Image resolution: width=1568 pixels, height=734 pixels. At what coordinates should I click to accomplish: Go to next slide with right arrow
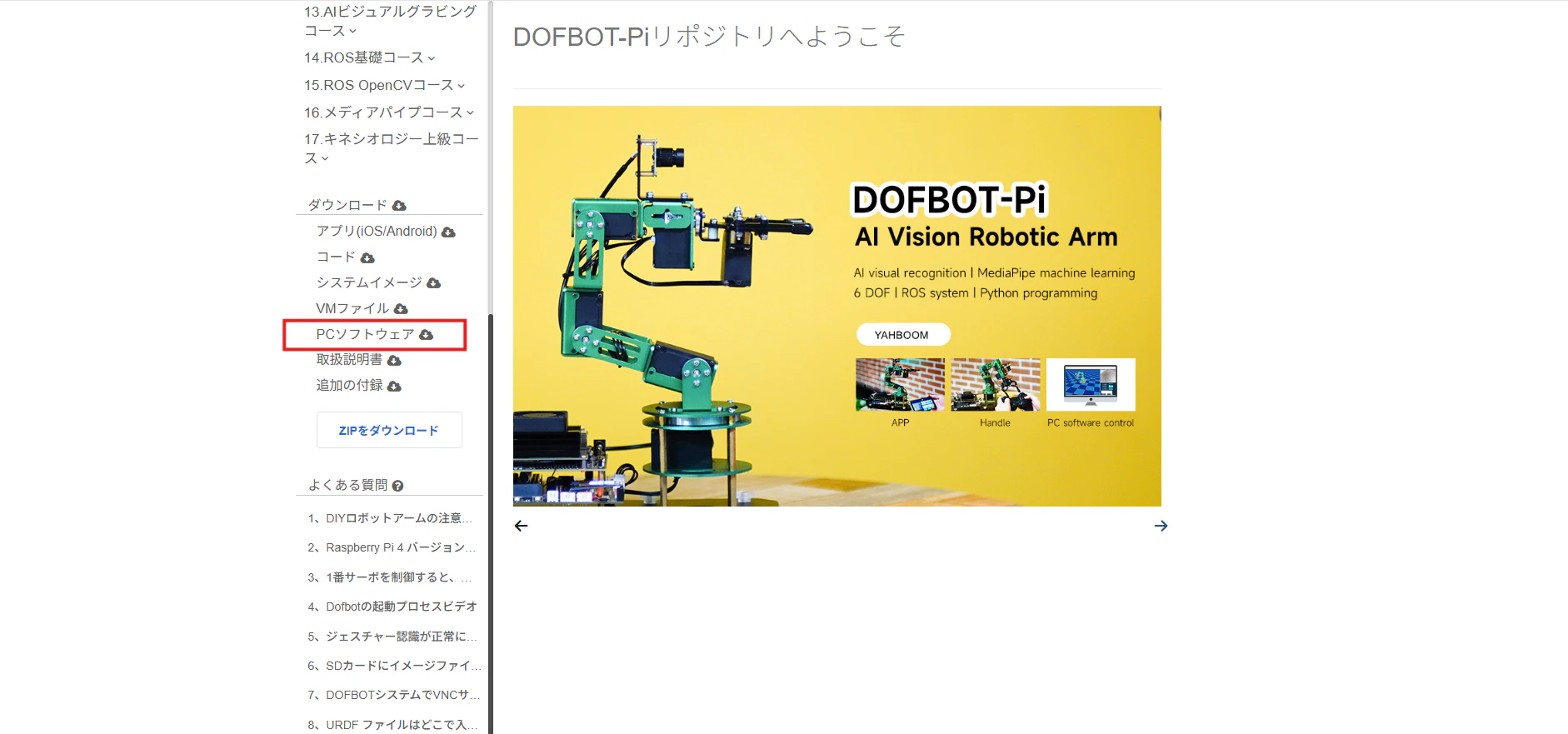pos(1161,526)
